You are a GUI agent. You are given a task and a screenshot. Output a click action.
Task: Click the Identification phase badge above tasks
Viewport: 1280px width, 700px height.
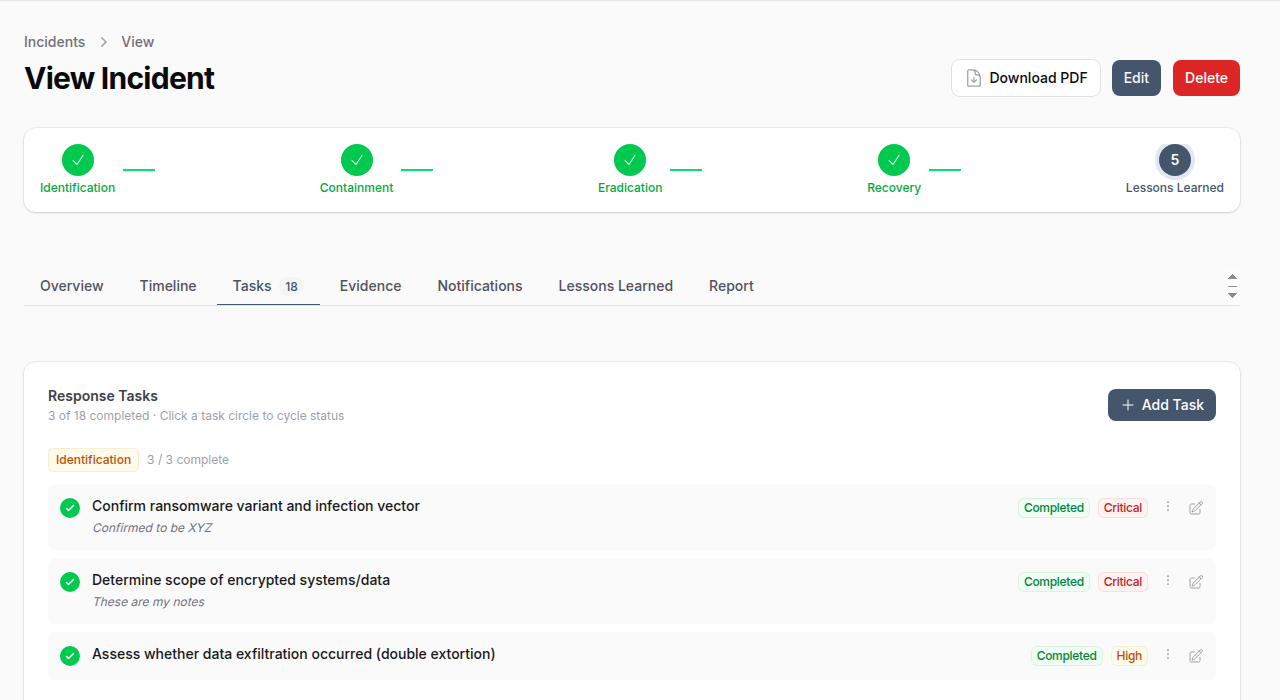93,459
